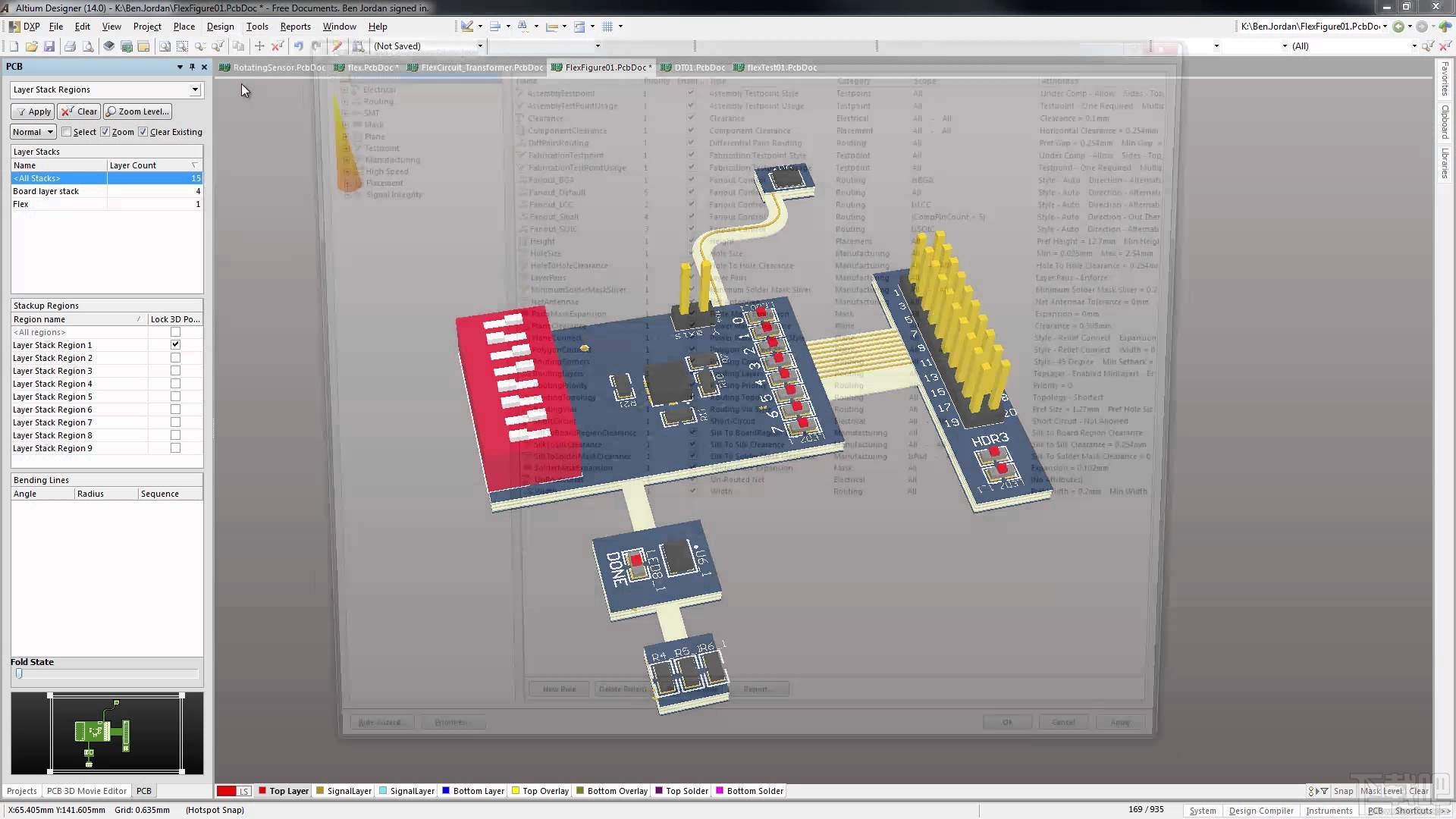Viewport: 1456px width, 819px height.
Task: Toggle Lock 3D Position for Layer Stack Region 1
Action: click(x=175, y=344)
